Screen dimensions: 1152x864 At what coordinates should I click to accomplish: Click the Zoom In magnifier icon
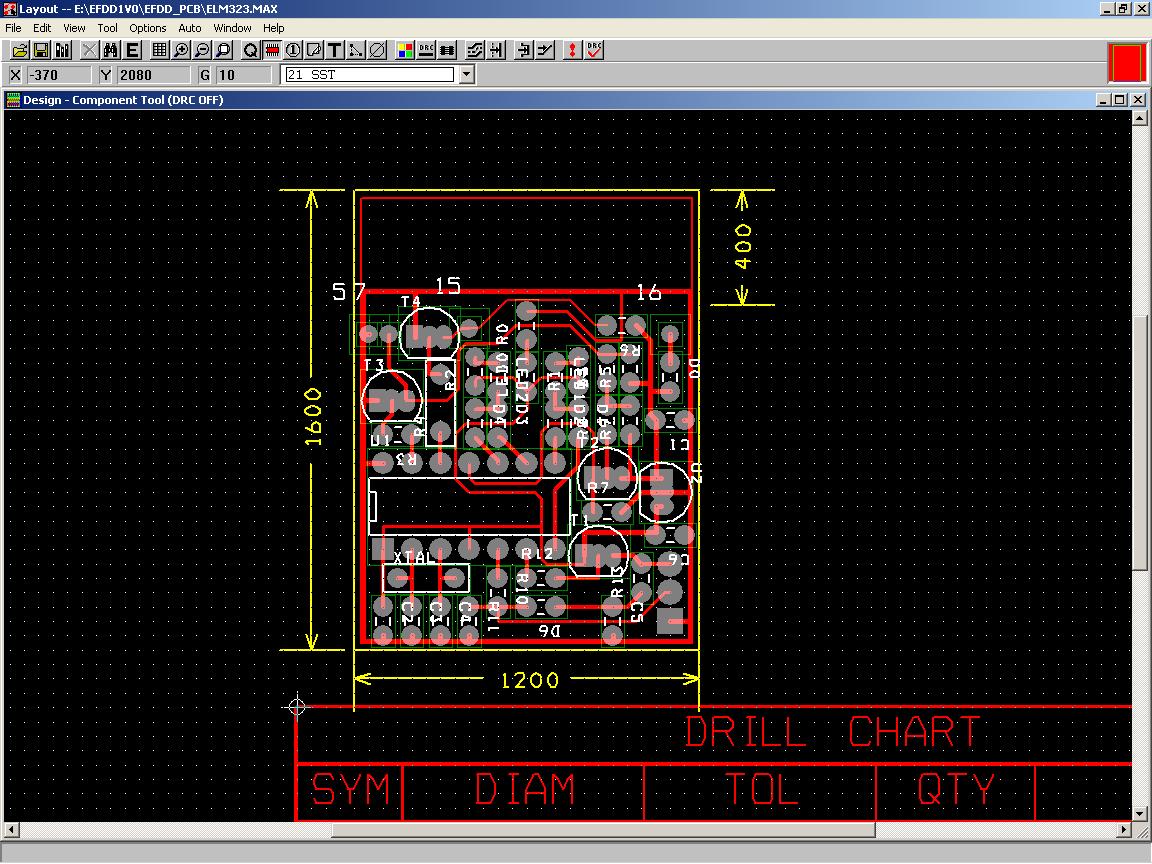point(181,50)
